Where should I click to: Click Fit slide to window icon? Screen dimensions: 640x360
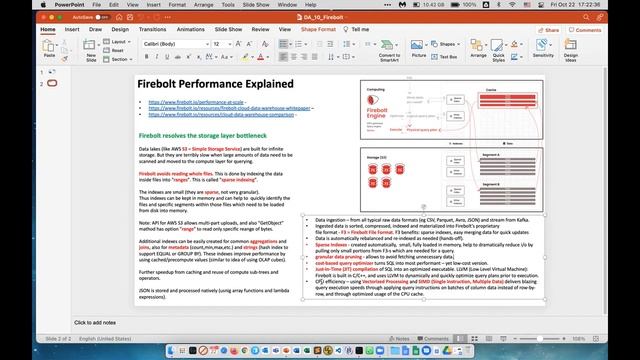[596, 339]
